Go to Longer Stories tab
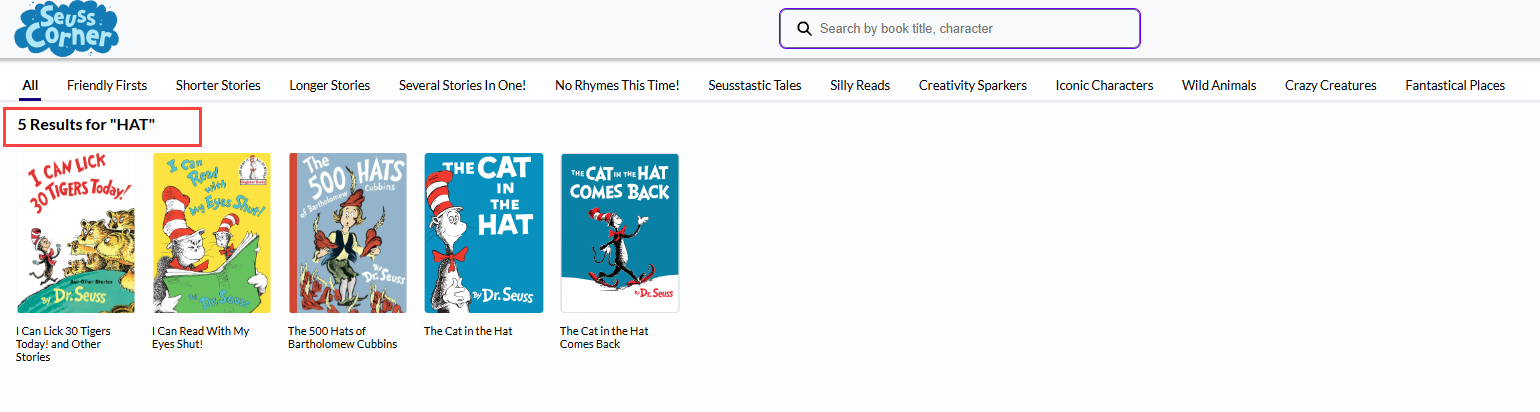 point(330,86)
